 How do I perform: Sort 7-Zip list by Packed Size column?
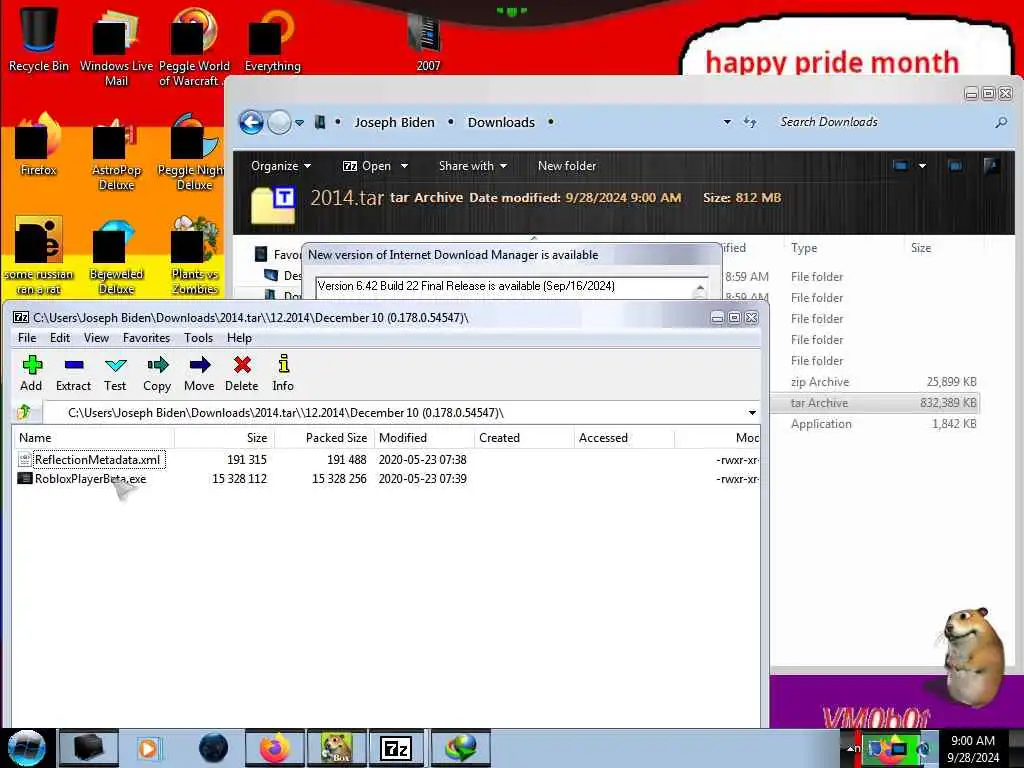pyautogui.click(x=324, y=438)
